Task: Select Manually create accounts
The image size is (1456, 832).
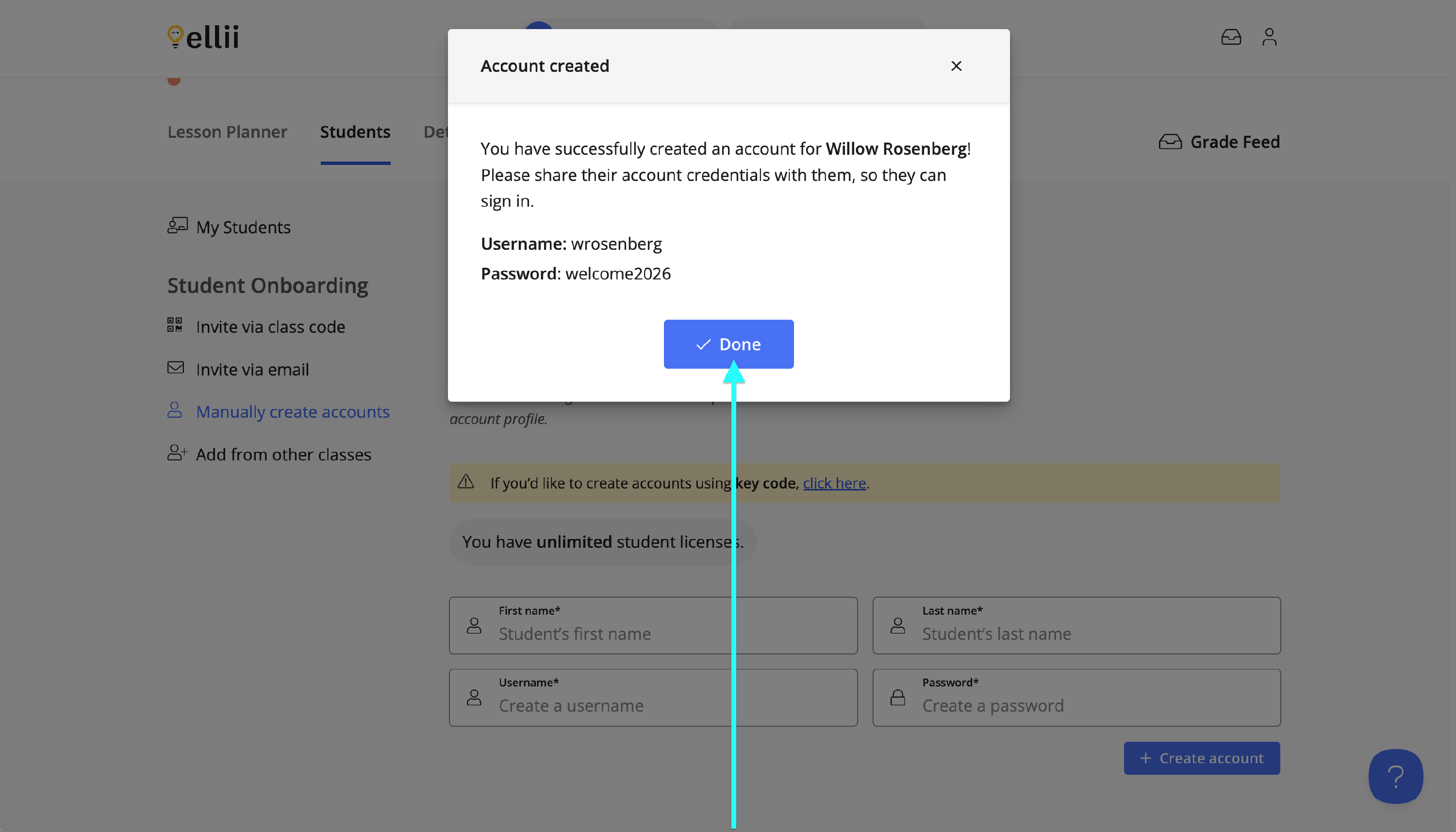Action: (292, 412)
